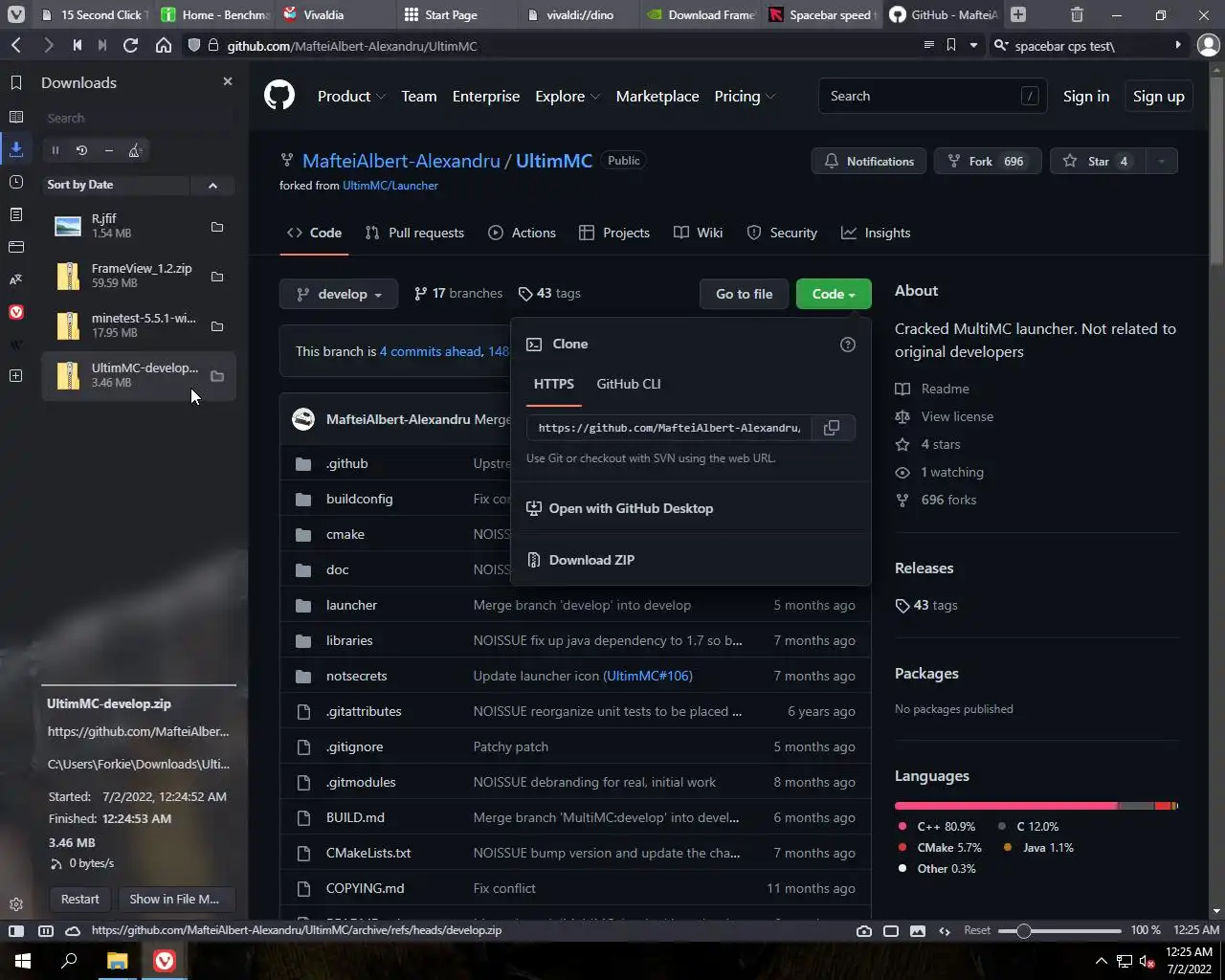Open Downloads panel icon in sidebar
The width and height of the screenshot is (1225, 980).
click(x=16, y=149)
